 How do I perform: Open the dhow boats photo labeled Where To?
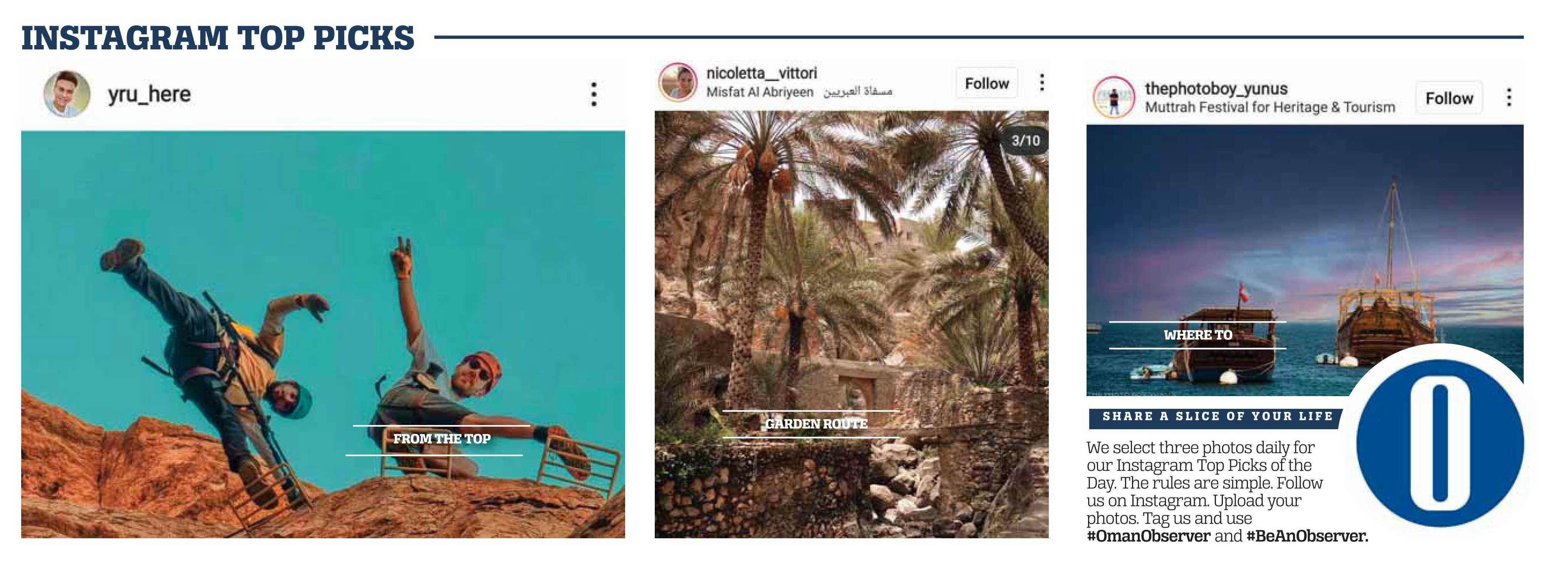coord(1305,260)
